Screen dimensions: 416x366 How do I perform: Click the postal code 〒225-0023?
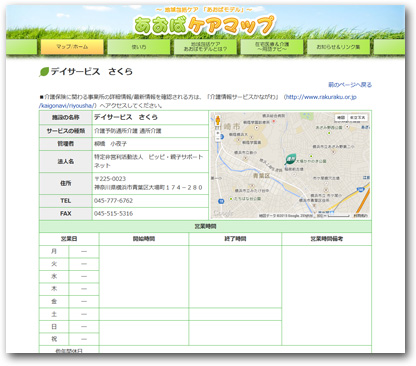110,179
